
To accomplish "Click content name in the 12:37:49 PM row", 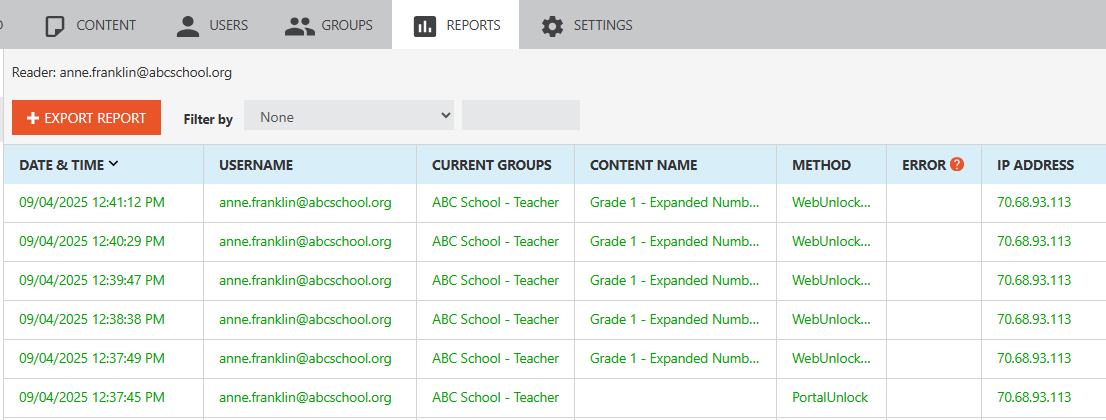I will (x=674, y=358).
